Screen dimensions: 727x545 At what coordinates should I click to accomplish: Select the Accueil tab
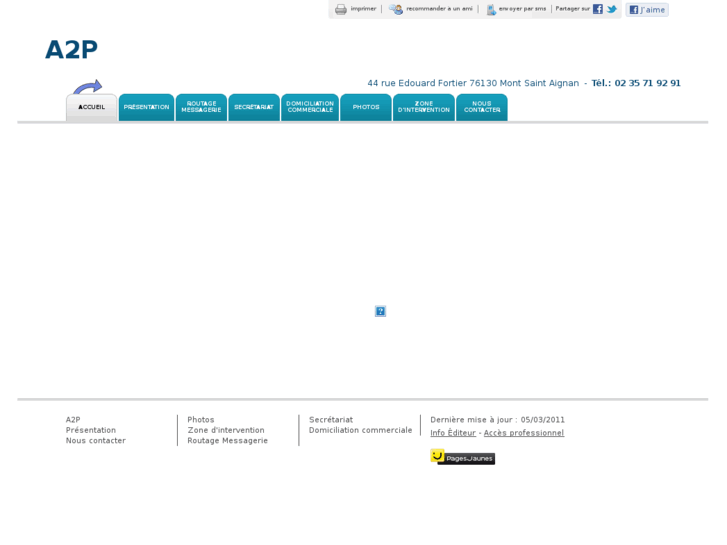pos(91,108)
